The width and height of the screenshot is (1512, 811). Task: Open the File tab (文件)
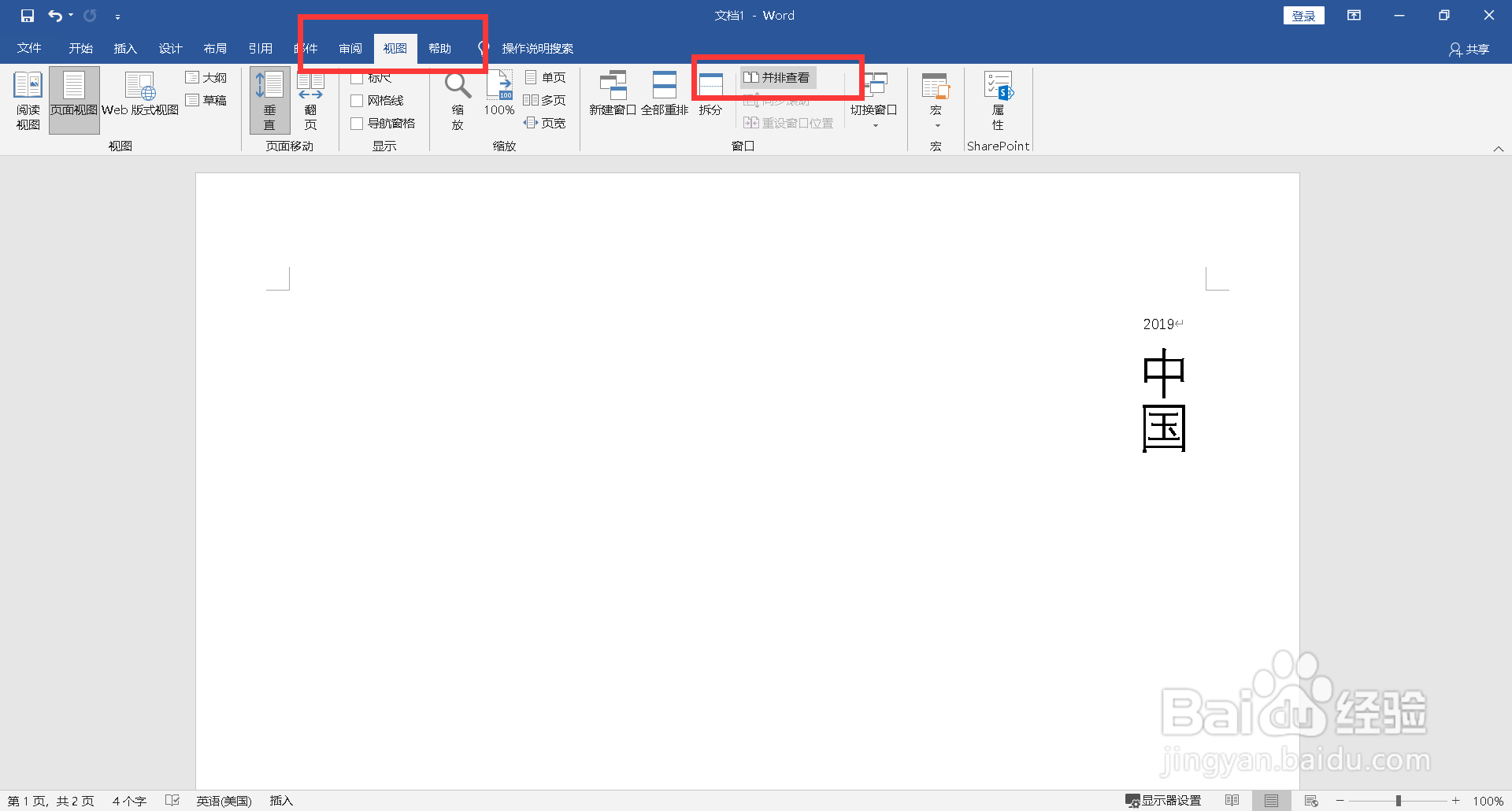click(29, 48)
